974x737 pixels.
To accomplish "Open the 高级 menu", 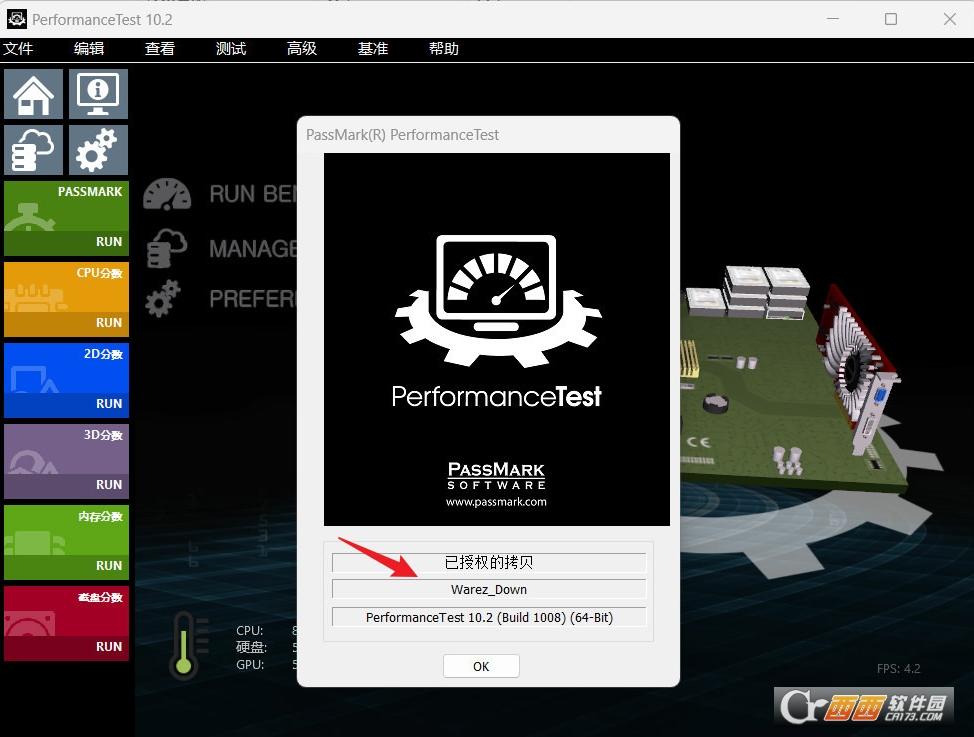I will pos(302,49).
